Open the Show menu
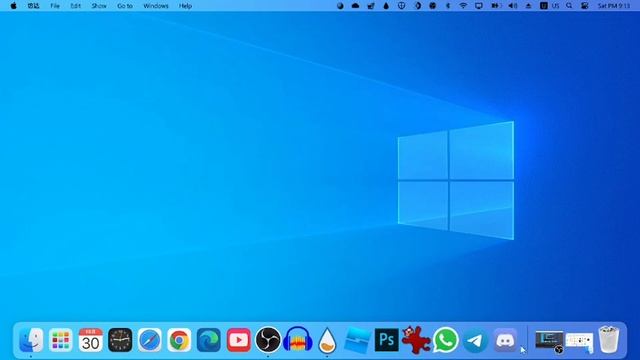Viewport: 640px width, 360px height. 99,6
